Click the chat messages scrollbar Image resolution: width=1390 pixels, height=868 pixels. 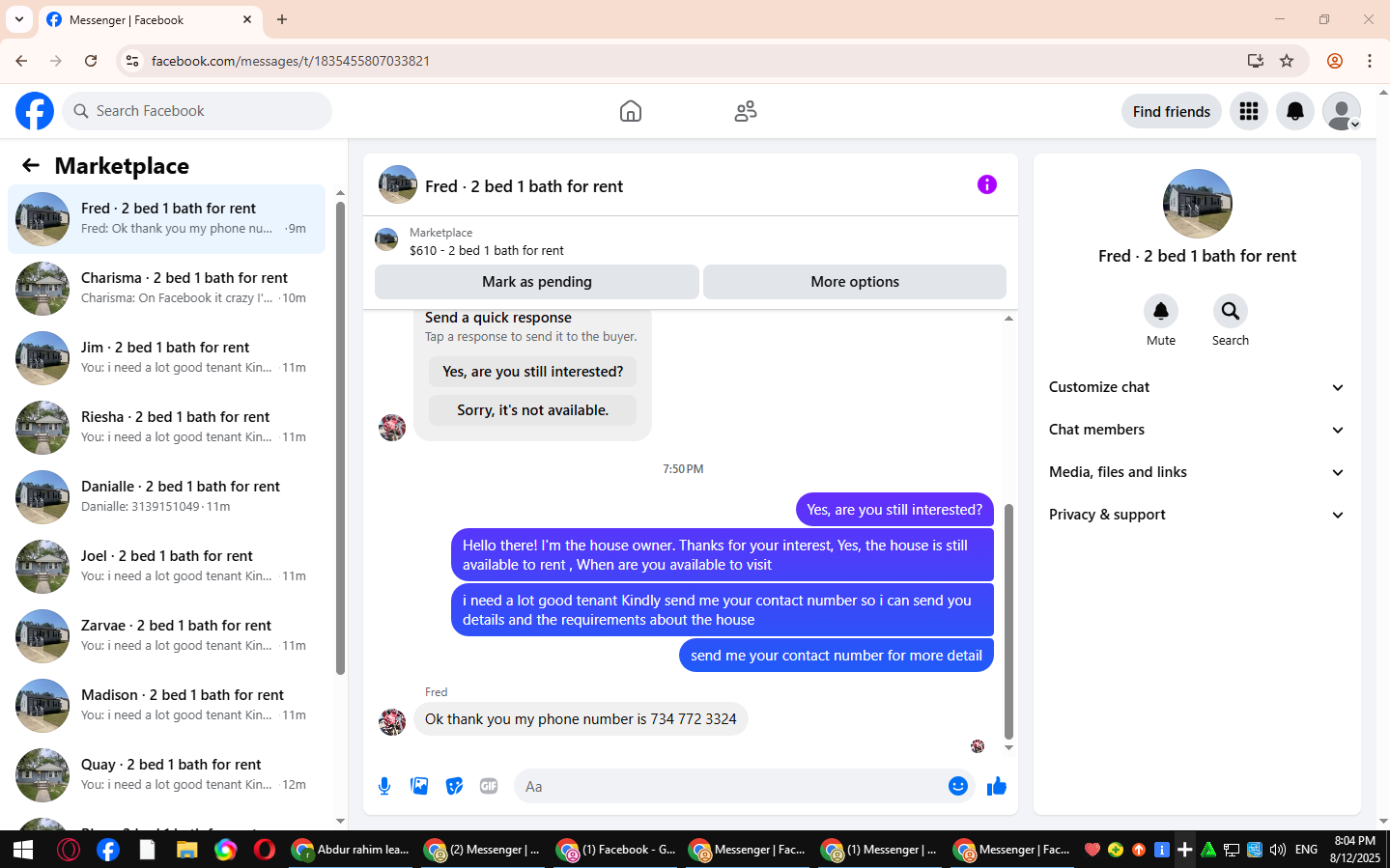1008,621
